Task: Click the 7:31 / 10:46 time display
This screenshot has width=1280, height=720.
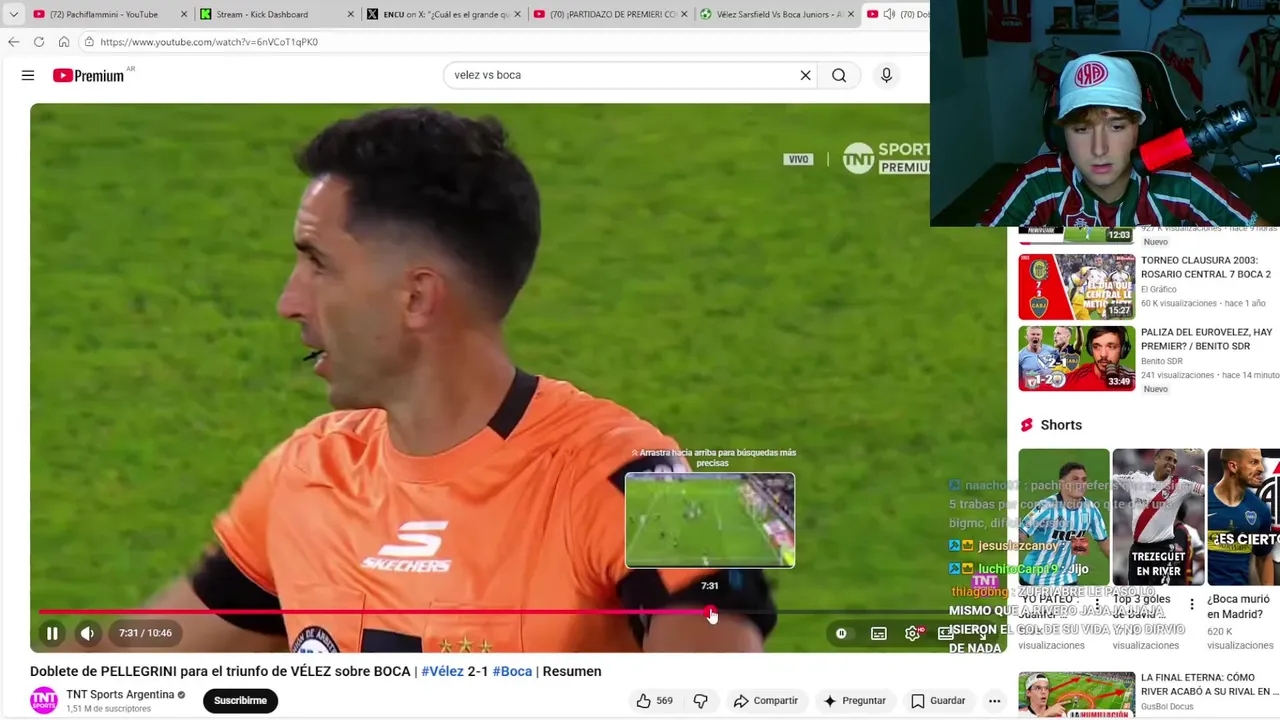Action: [x=145, y=633]
